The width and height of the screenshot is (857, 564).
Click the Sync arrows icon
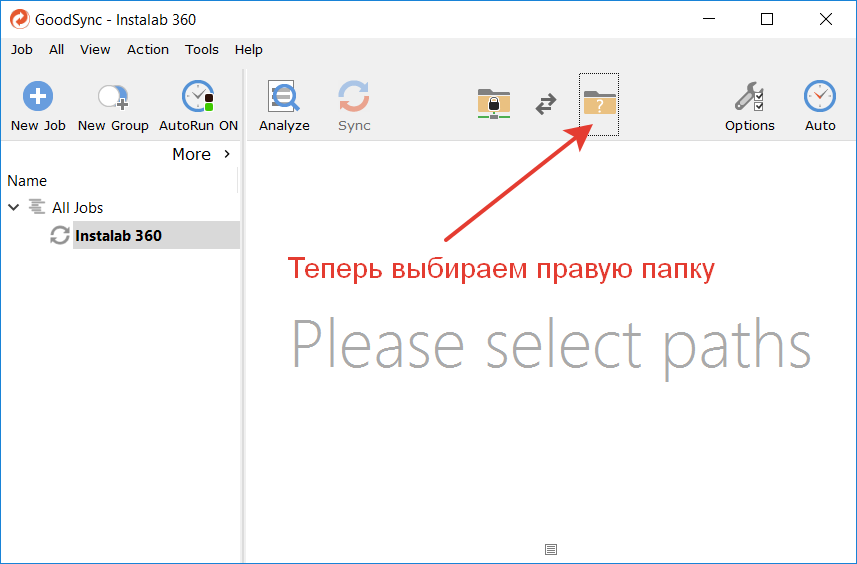(354, 97)
